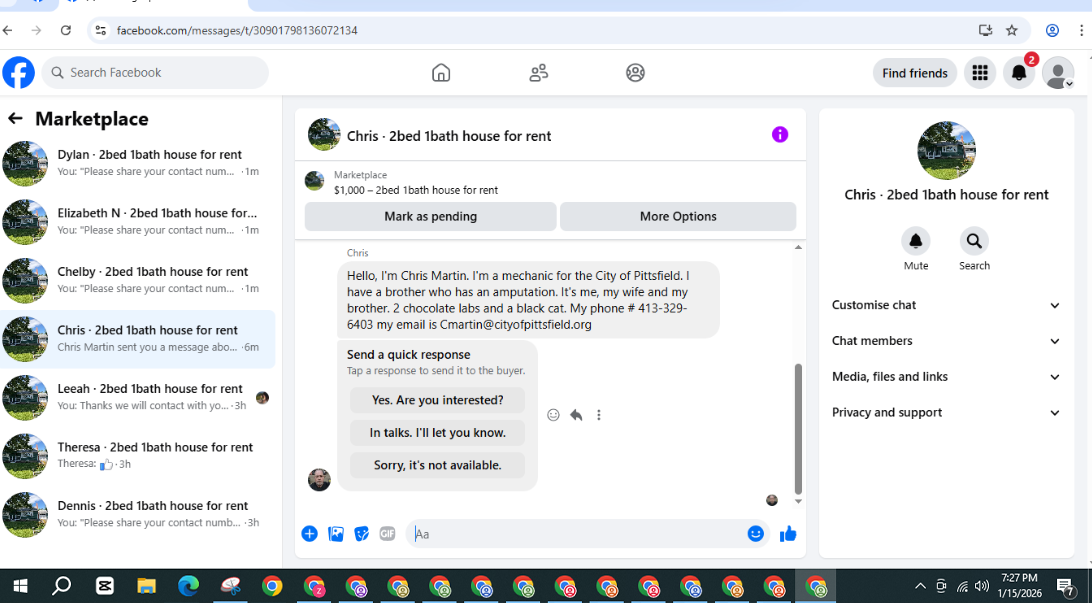Open conversation information purple icon
The width and height of the screenshot is (1092, 603).
tap(780, 134)
